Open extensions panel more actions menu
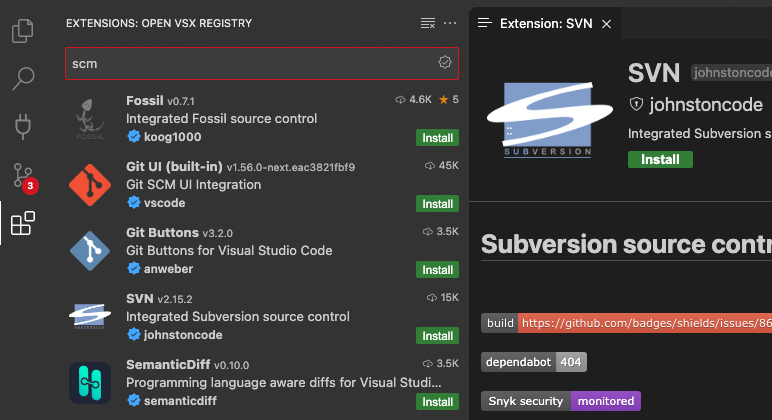This screenshot has height=420, width=772. tap(450, 23)
